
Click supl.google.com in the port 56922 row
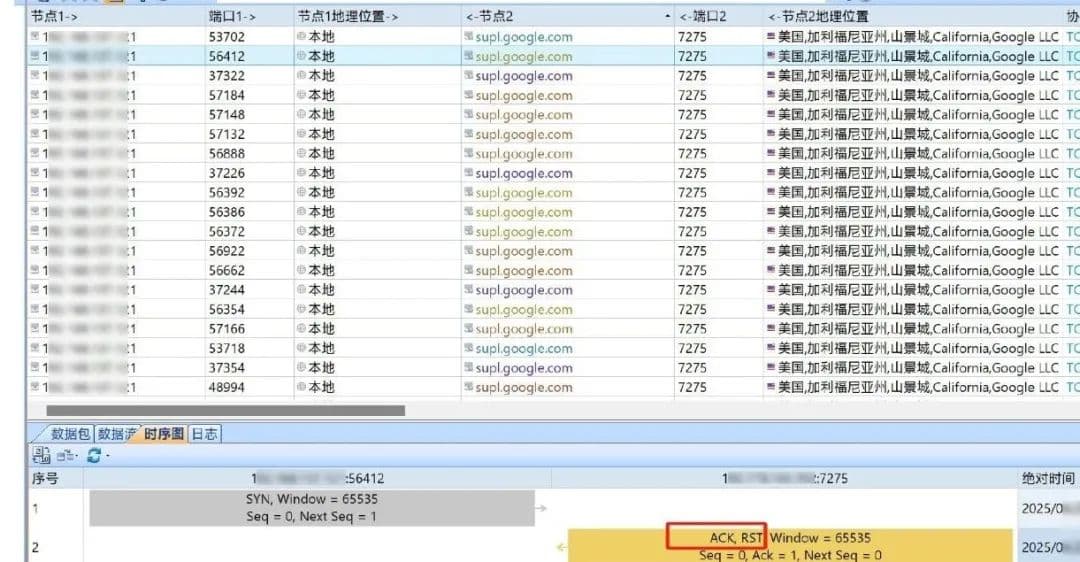523,251
